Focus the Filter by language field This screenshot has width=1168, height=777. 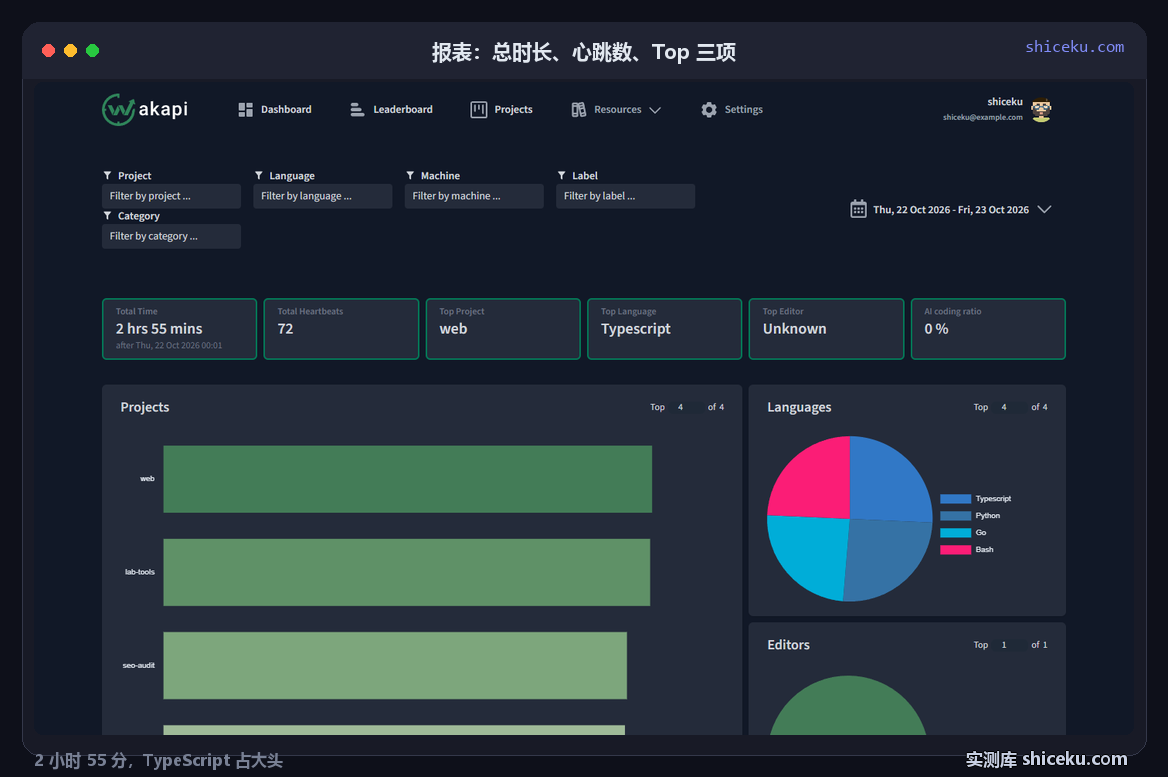(323, 196)
